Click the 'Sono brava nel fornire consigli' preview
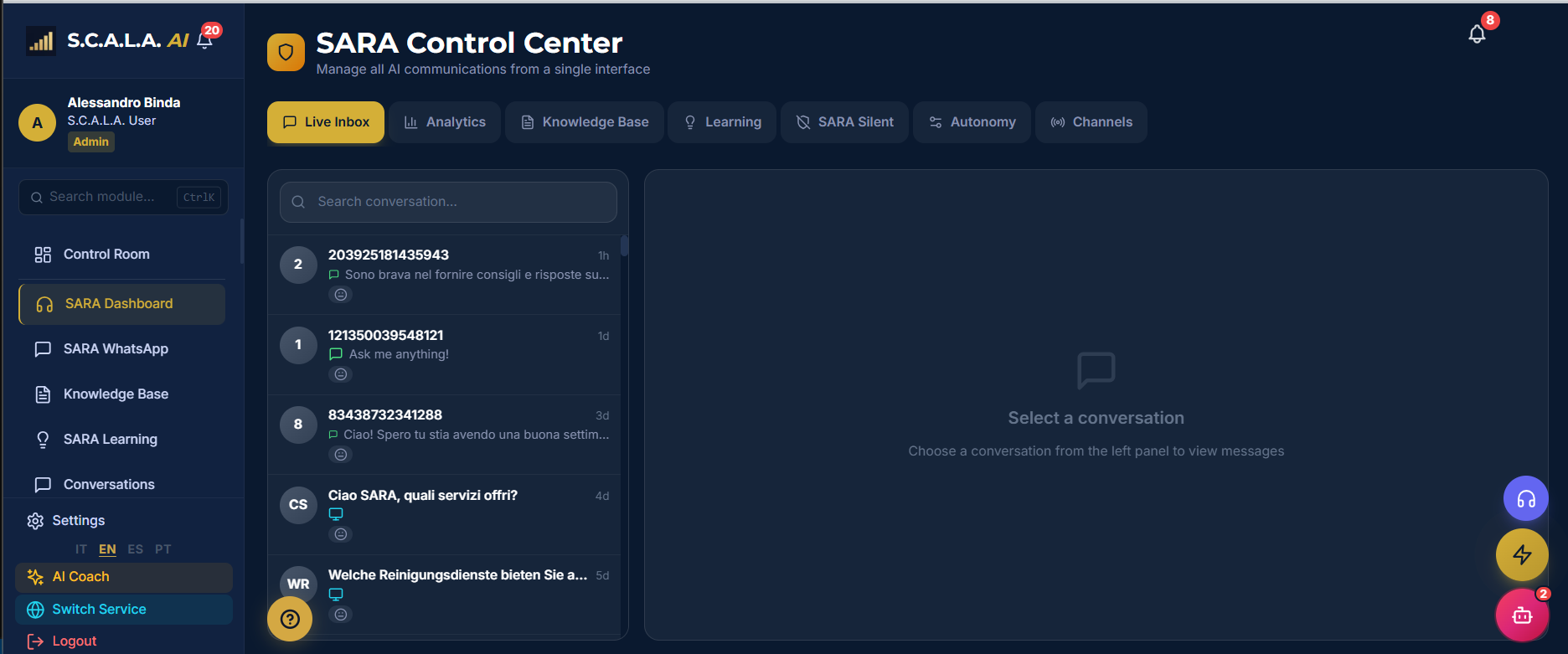Viewport: 1568px width, 654px height. point(477,275)
